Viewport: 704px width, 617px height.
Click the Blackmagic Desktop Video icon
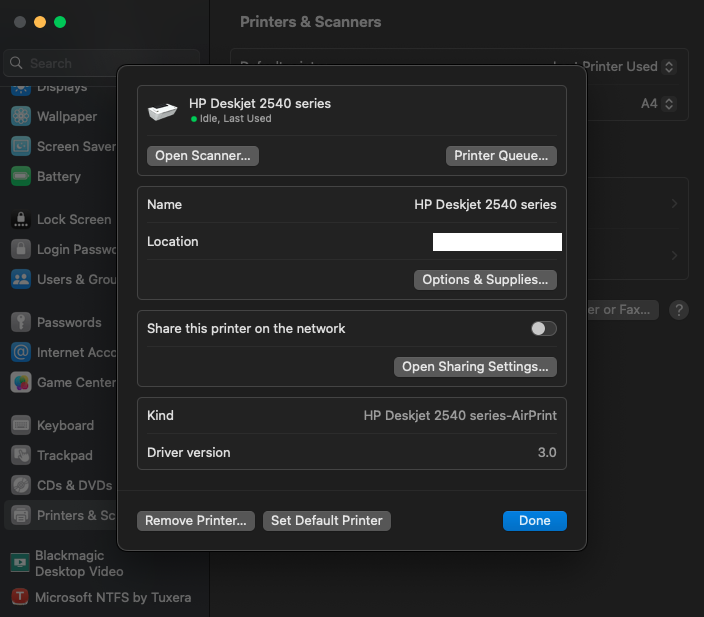click(21, 563)
